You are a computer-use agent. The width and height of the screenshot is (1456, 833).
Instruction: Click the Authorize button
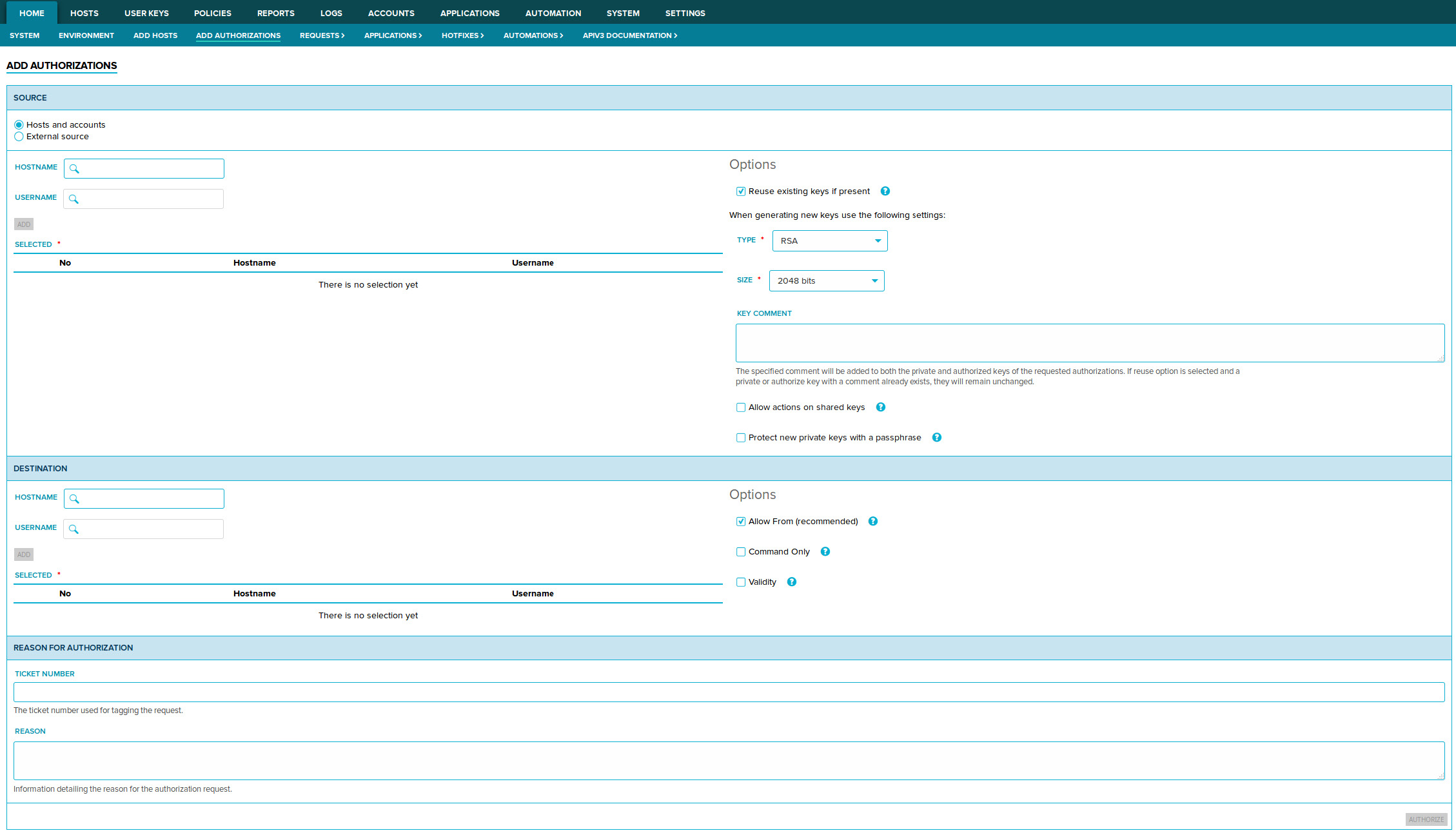[1426, 819]
